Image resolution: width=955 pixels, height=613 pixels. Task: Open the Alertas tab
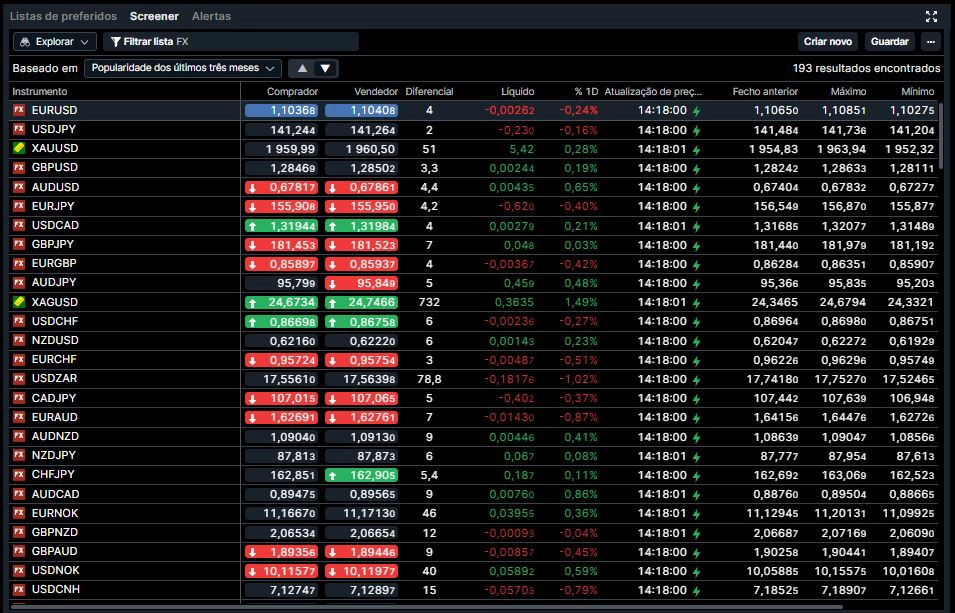click(x=211, y=16)
